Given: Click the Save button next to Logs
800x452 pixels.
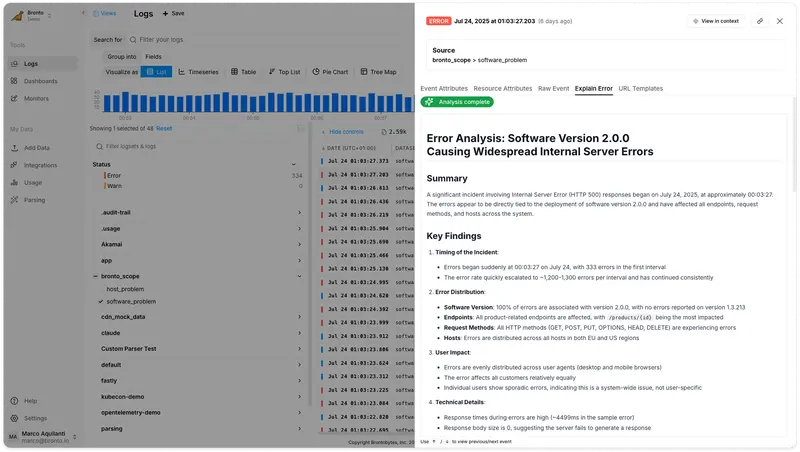Looking at the screenshot, I should (173, 14).
